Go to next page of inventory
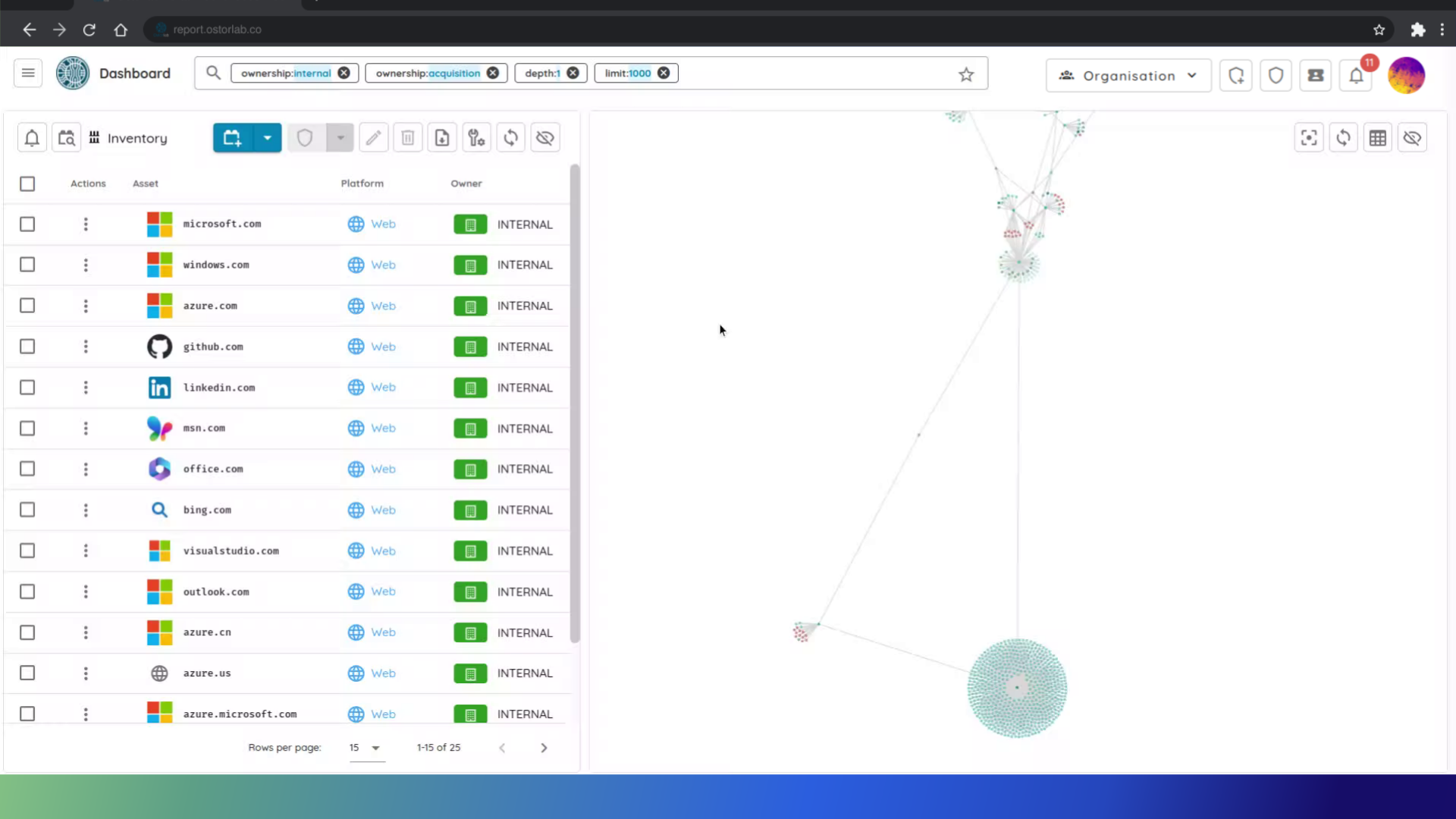The image size is (1456, 819). point(544,748)
